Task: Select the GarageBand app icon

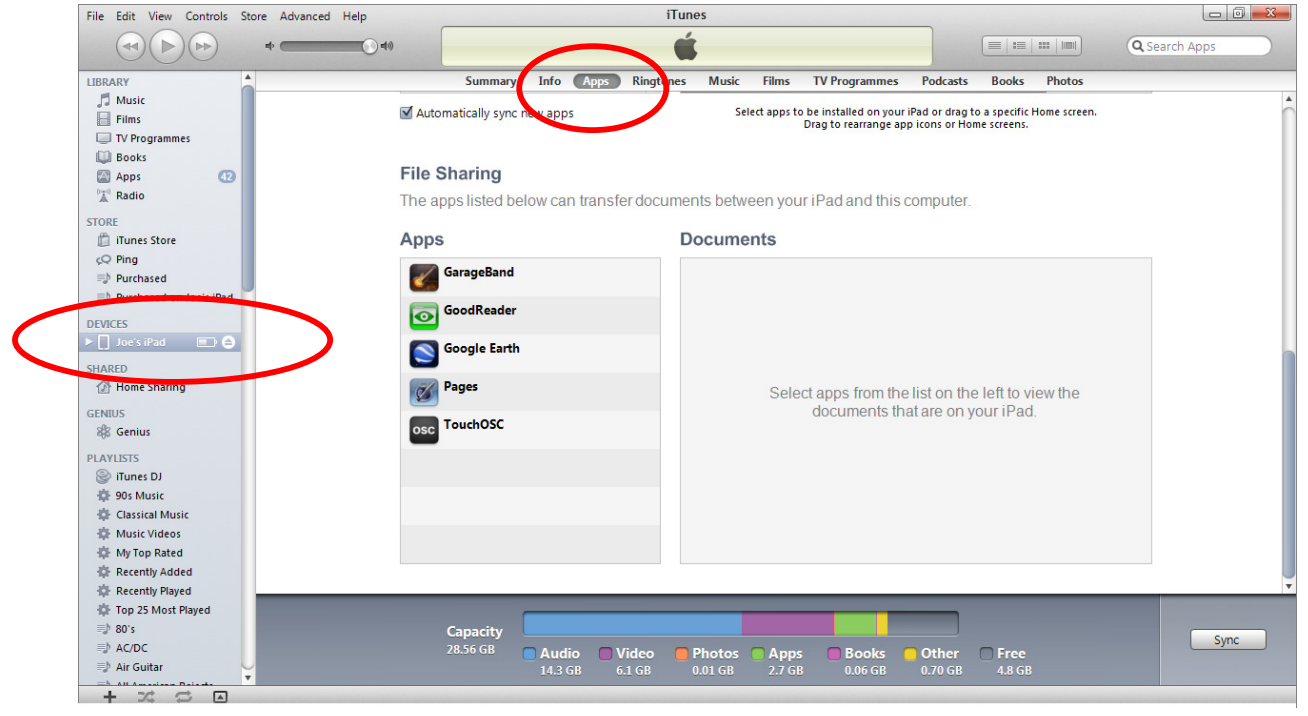Action: (424, 278)
